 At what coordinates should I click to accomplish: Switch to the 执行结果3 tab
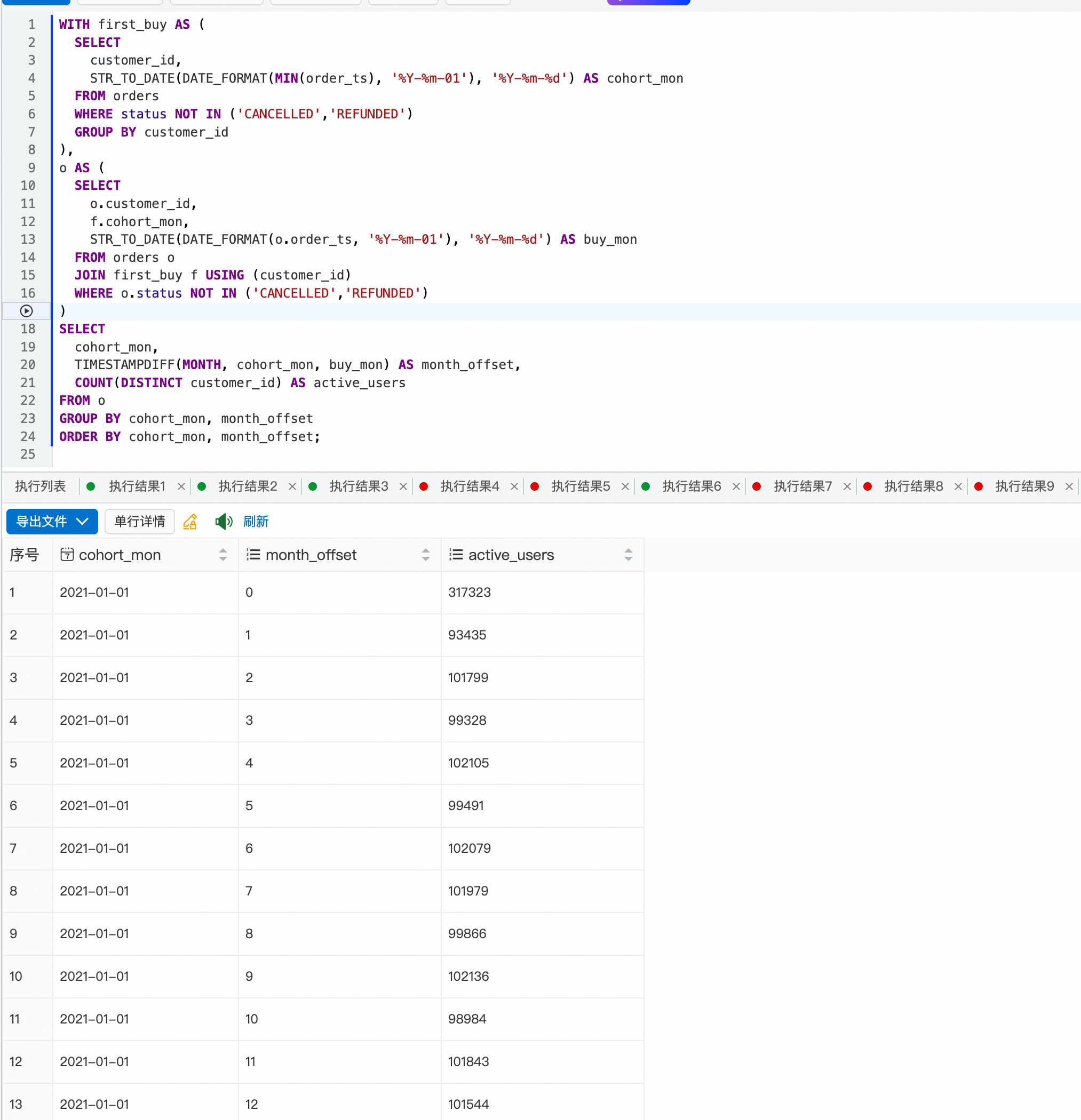[x=359, y=486]
